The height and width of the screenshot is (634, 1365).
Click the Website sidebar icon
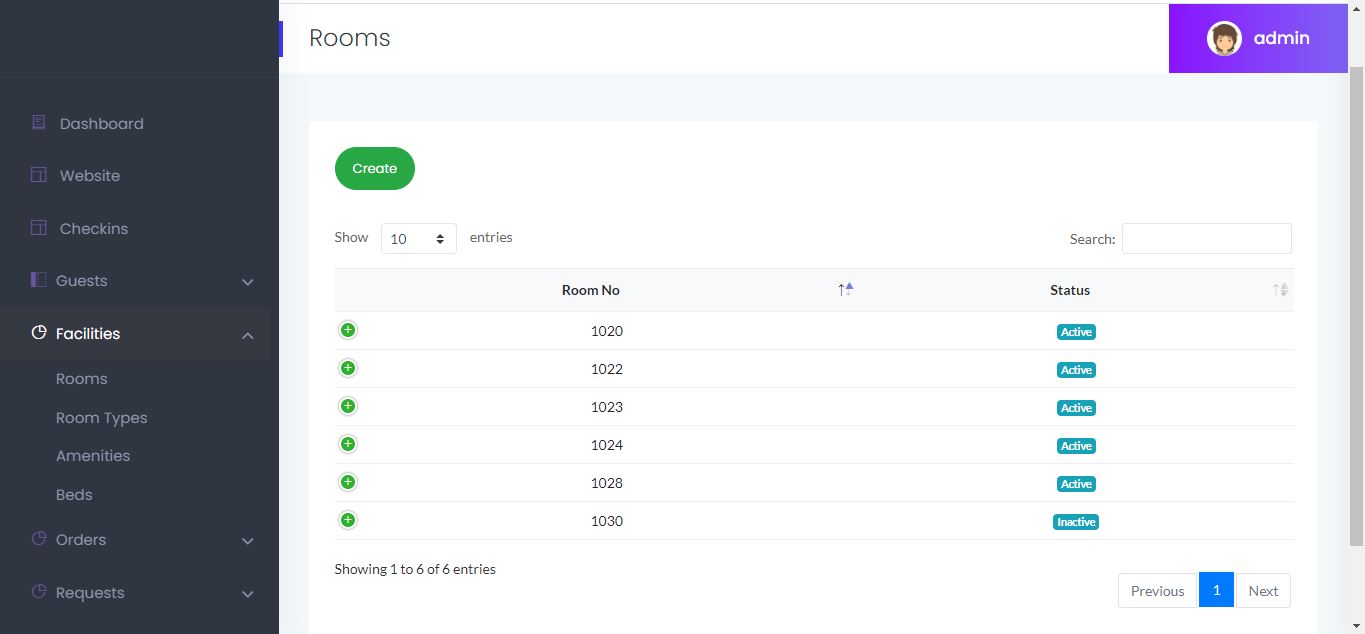pyautogui.click(x=39, y=175)
